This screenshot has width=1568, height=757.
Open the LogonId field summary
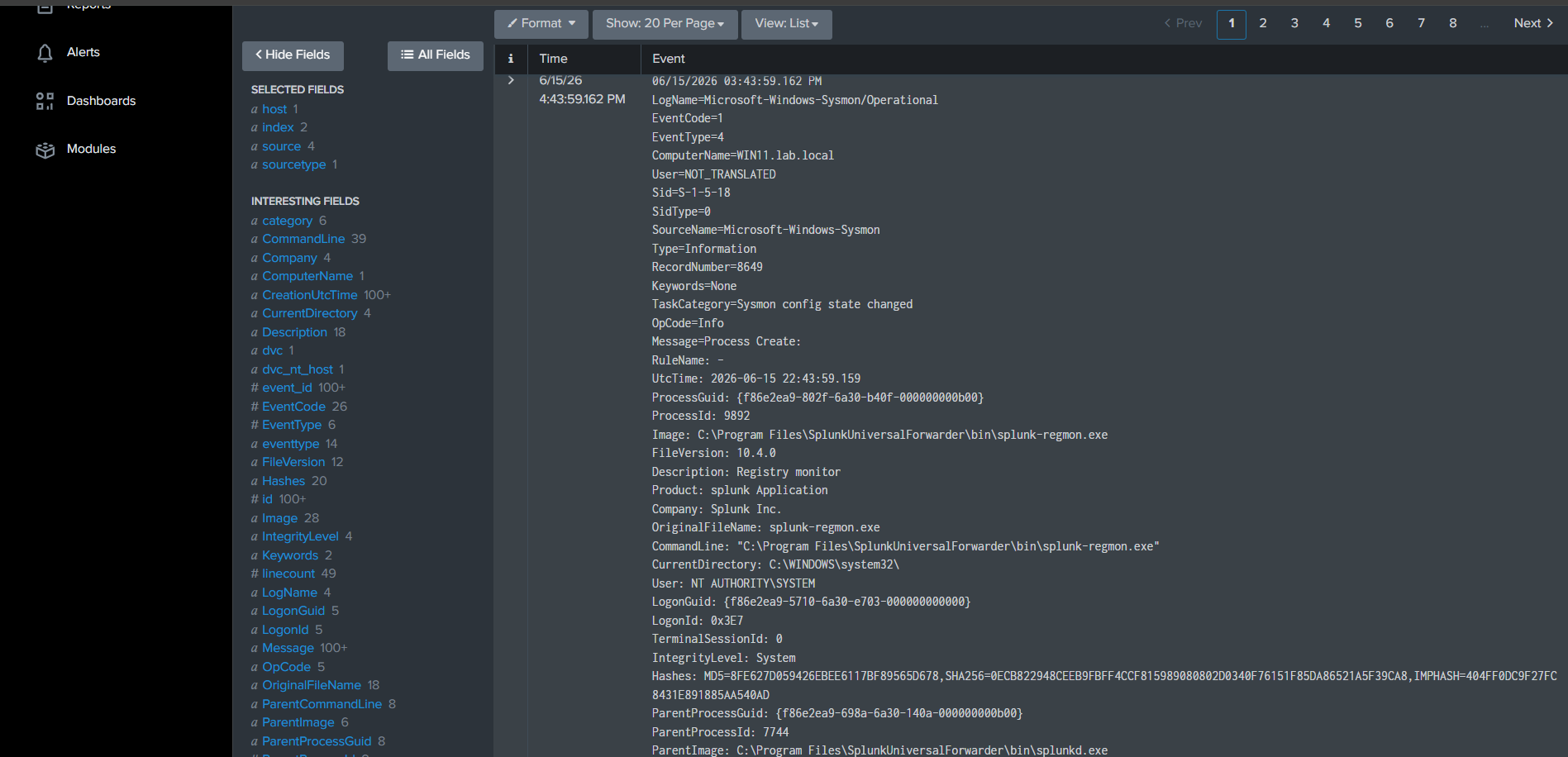click(x=285, y=630)
